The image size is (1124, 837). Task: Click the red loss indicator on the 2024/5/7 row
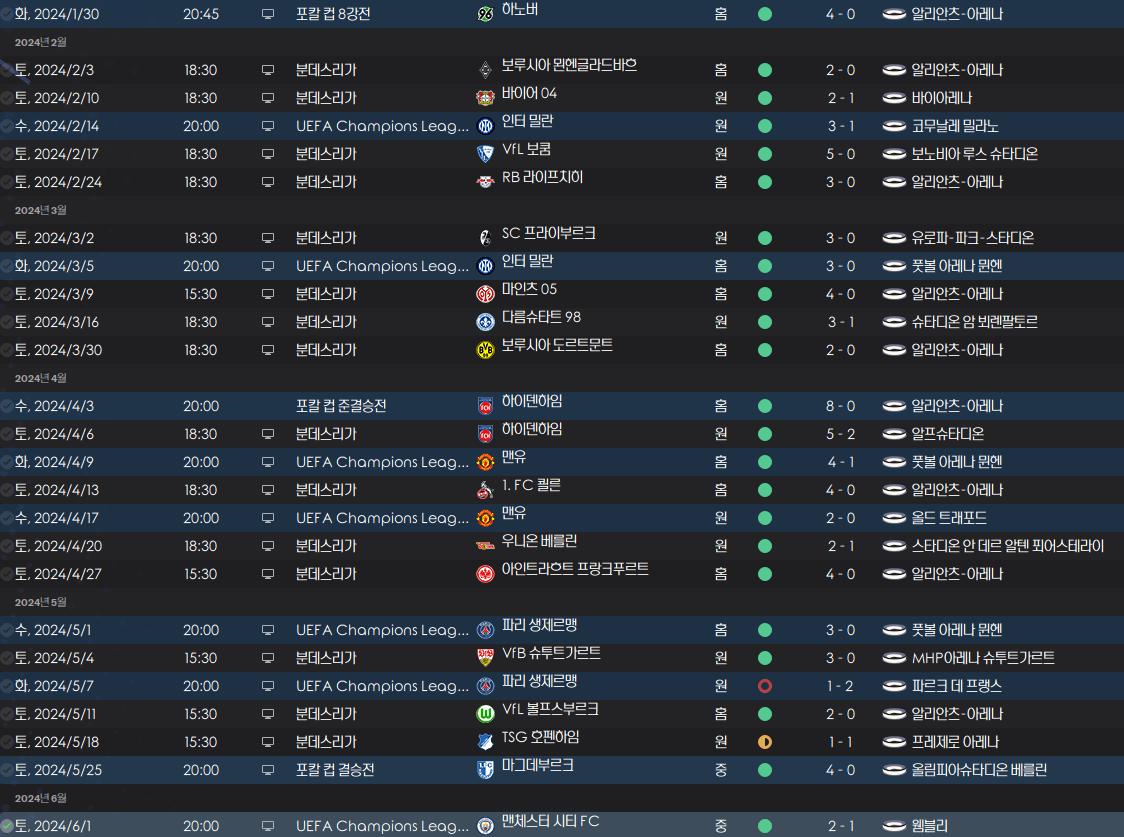(x=765, y=686)
